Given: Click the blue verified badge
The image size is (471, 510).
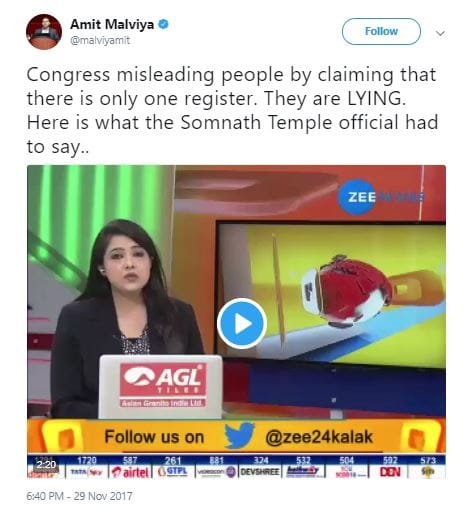Looking at the screenshot, I should pos(163,24).
